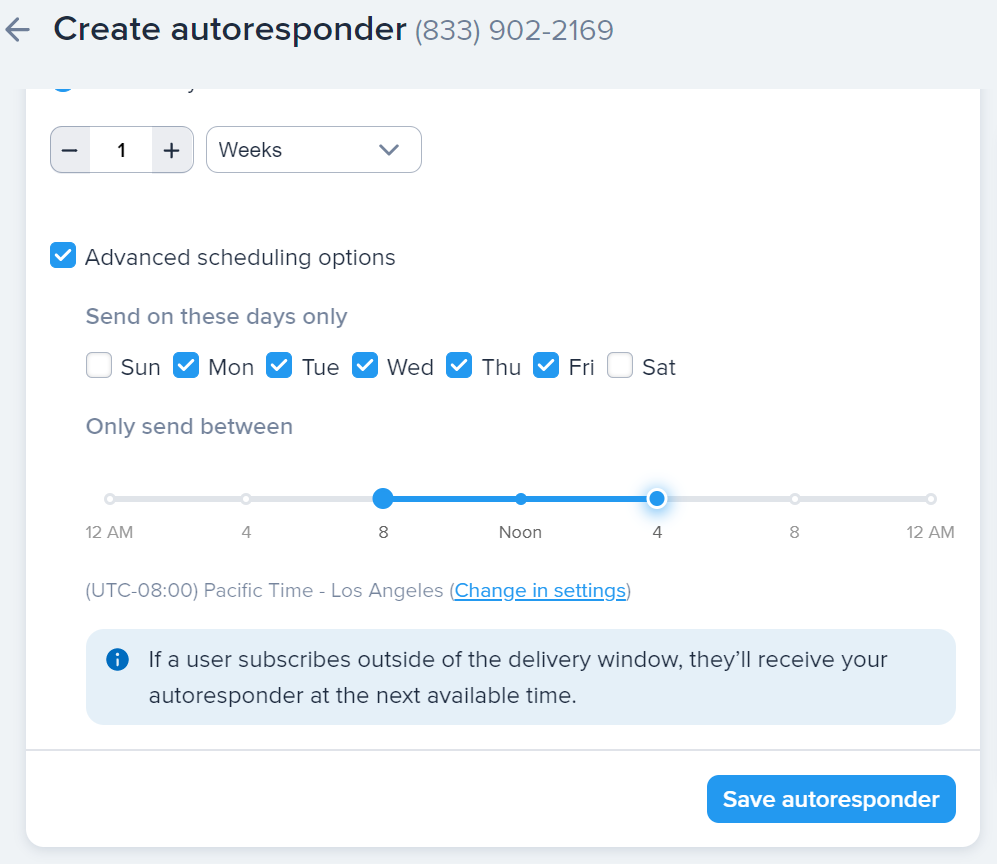The image size is (997, 864).
Task: Uncheck the Thu day checkbox
Action: 459,366
